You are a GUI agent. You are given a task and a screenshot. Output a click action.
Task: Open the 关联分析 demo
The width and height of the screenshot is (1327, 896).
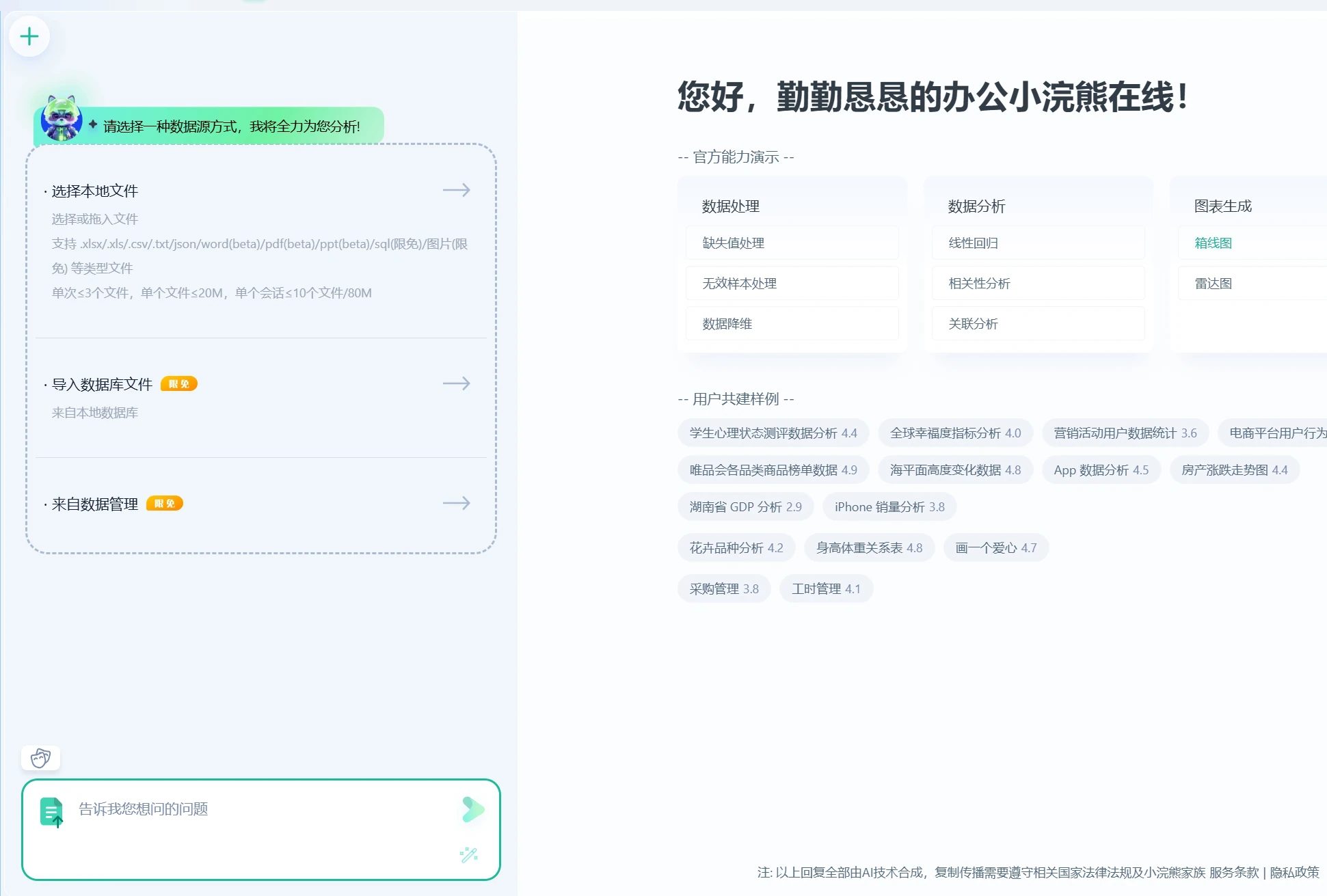click(1038, 323)
